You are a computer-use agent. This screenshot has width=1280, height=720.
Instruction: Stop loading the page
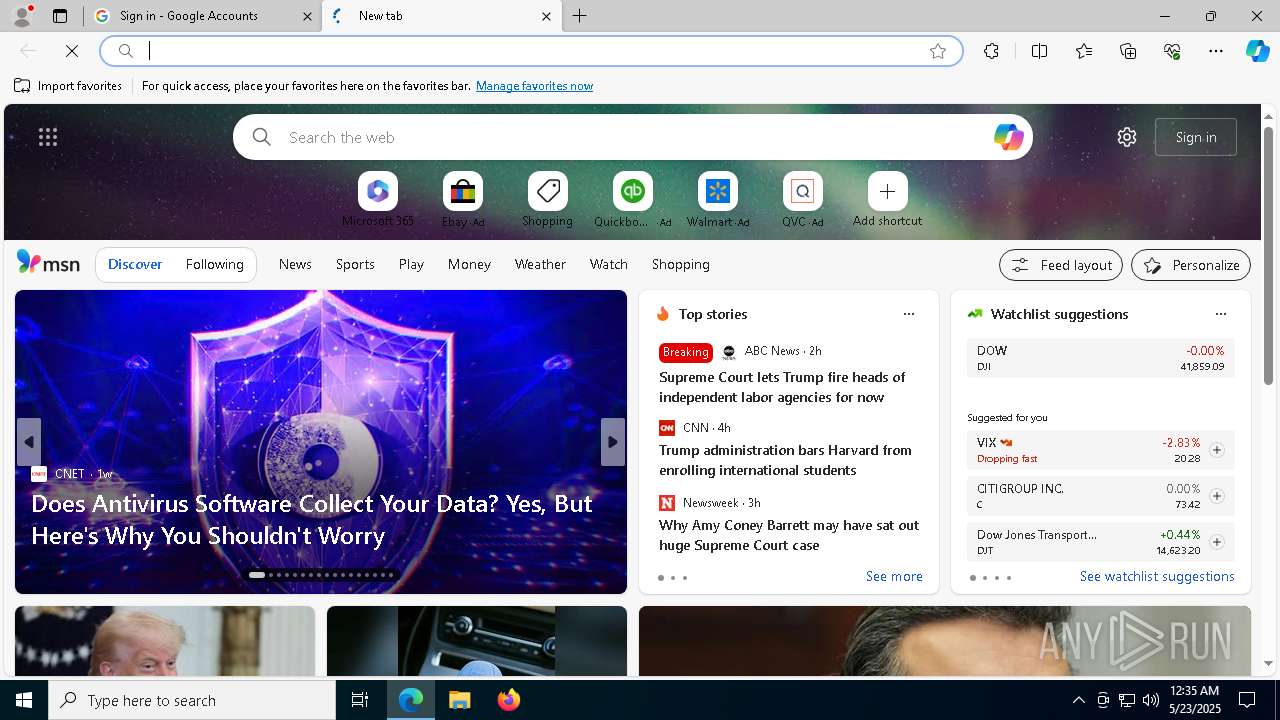[72, 51]
